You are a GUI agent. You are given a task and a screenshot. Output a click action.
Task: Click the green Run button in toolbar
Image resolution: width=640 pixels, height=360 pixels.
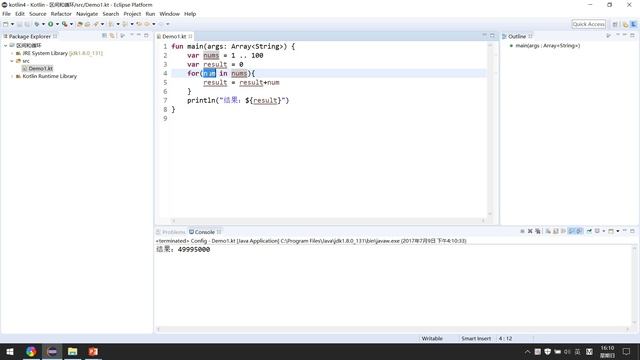tap(51, 24)
